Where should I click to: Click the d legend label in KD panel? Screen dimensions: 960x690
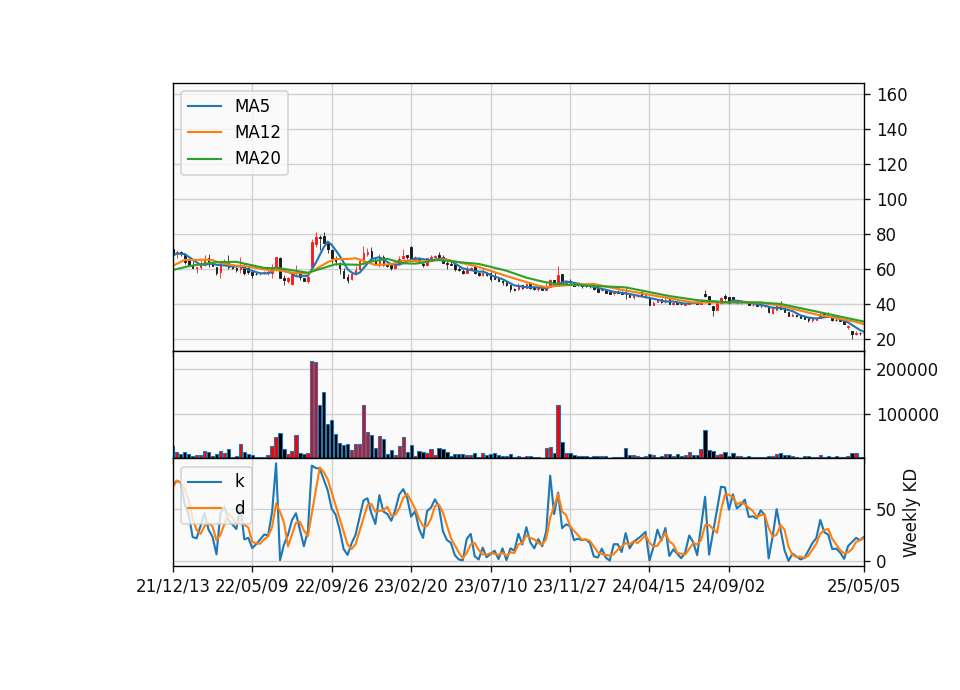pos(239,508)
